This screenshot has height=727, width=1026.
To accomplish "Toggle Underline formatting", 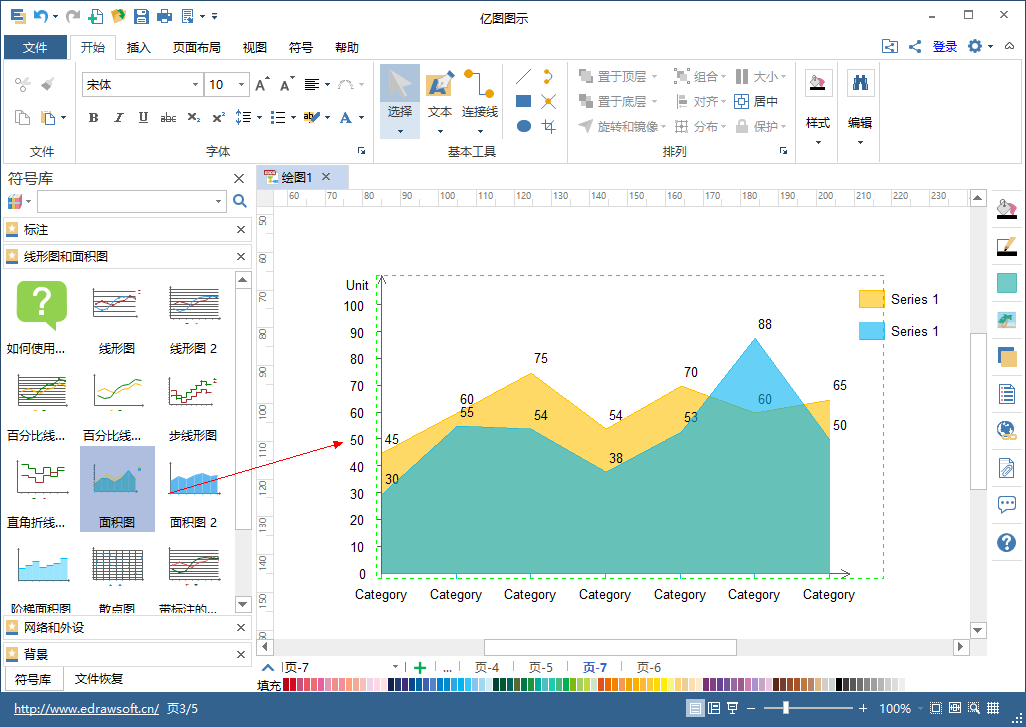I will [x=143, y=117].
